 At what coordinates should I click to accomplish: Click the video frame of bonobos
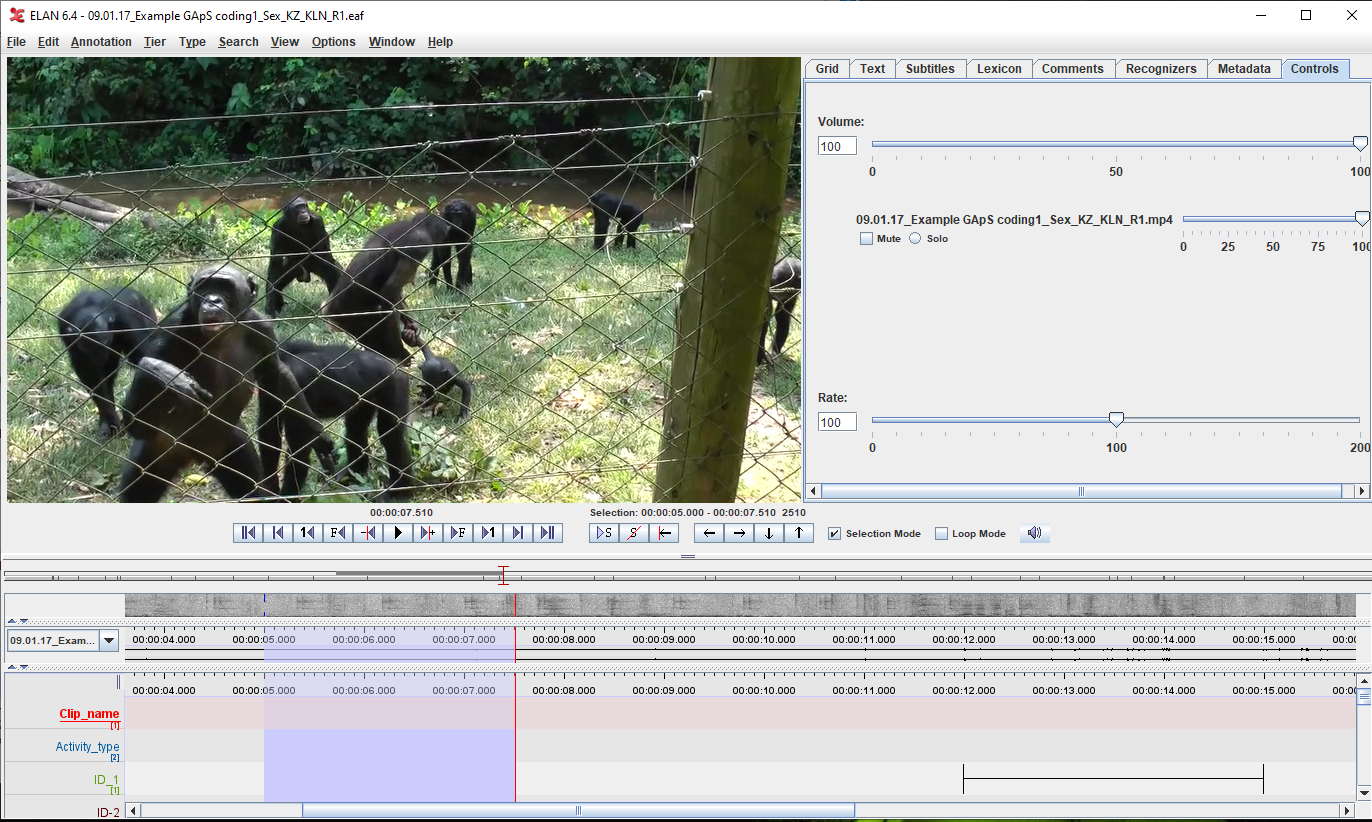(x=404, y=280)
